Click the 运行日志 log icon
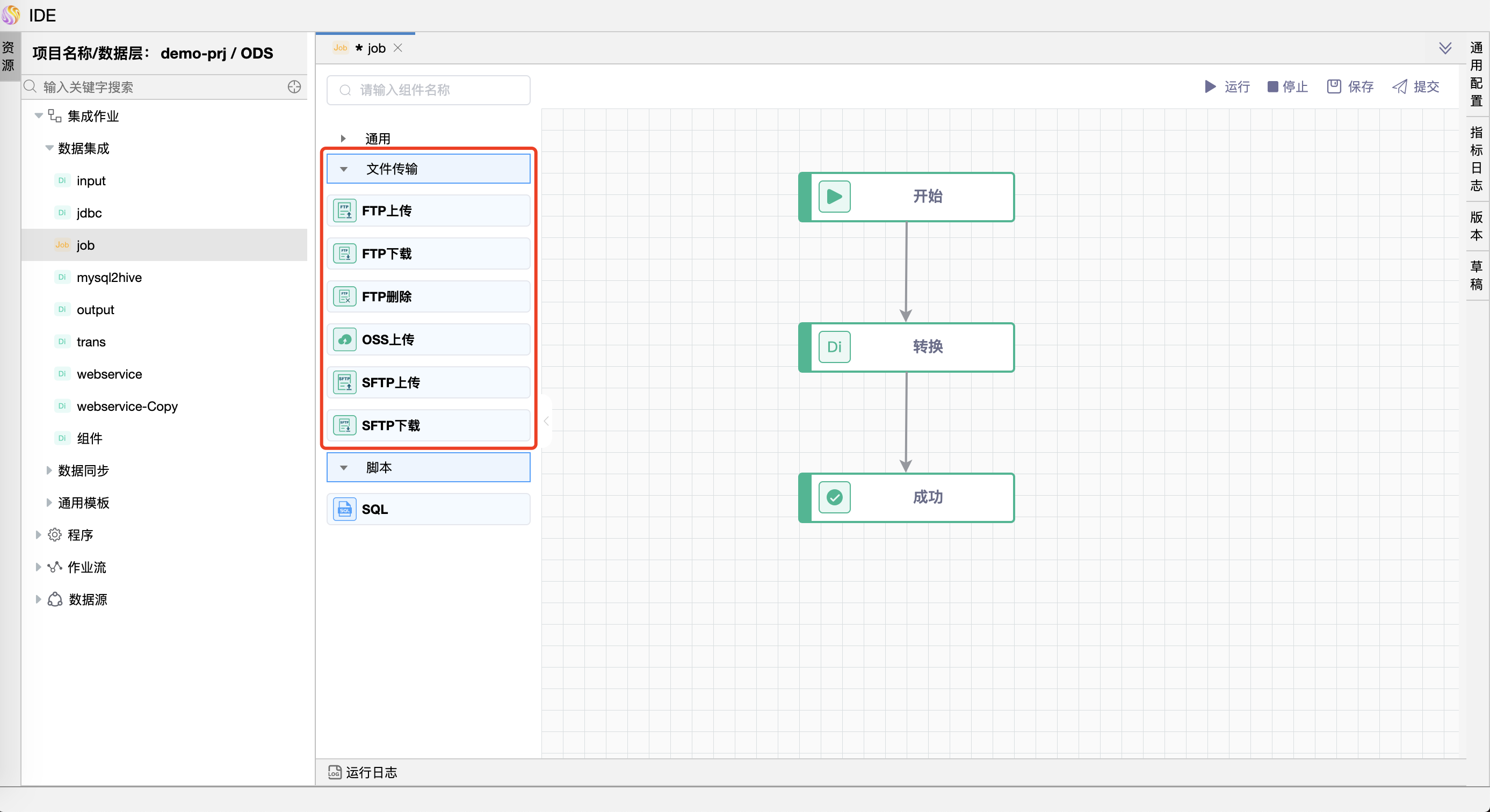Viewport: 1490px width, 812px height. pos(334,772)
